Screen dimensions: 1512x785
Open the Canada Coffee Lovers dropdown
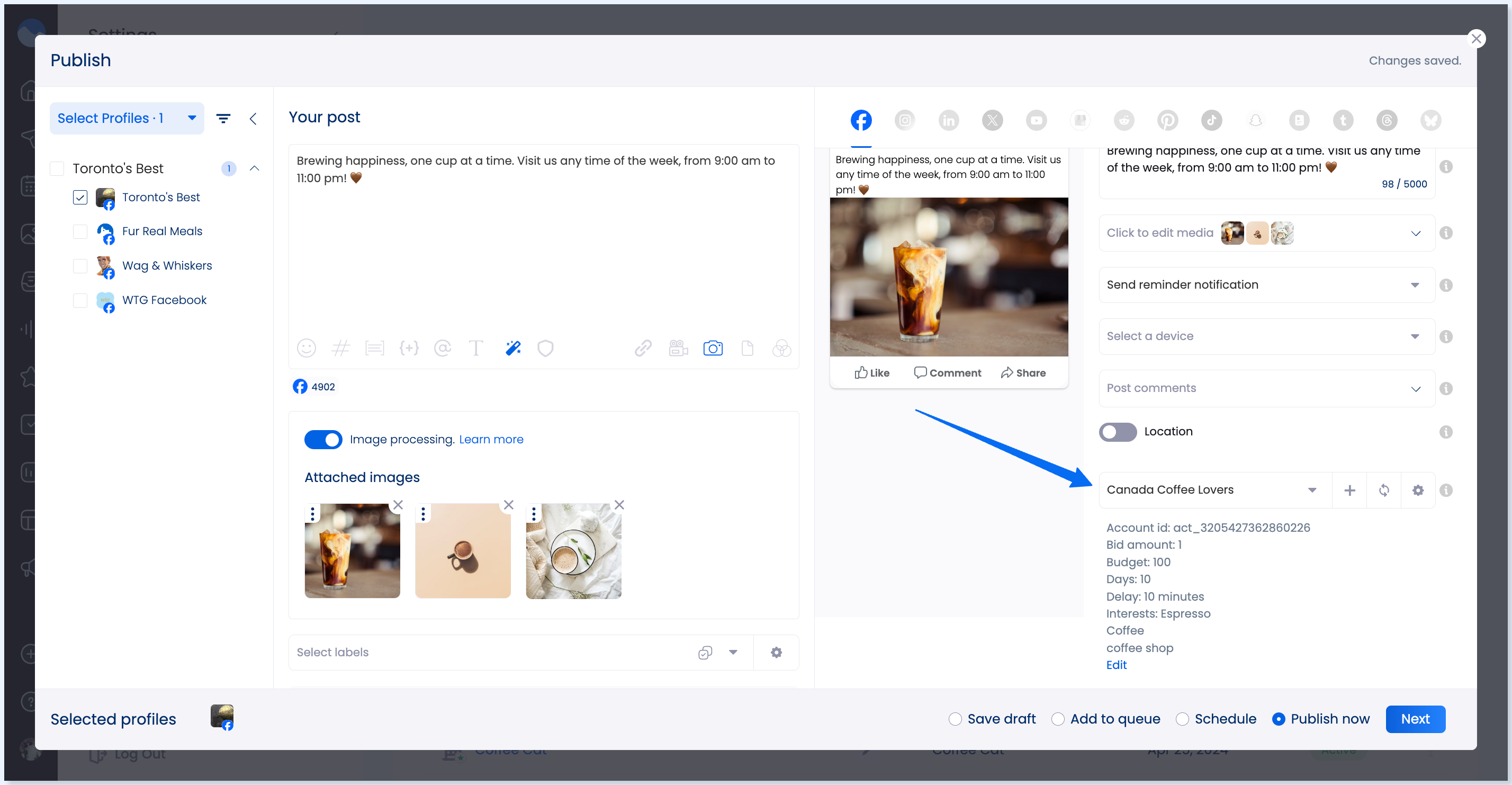[1215, 490]
